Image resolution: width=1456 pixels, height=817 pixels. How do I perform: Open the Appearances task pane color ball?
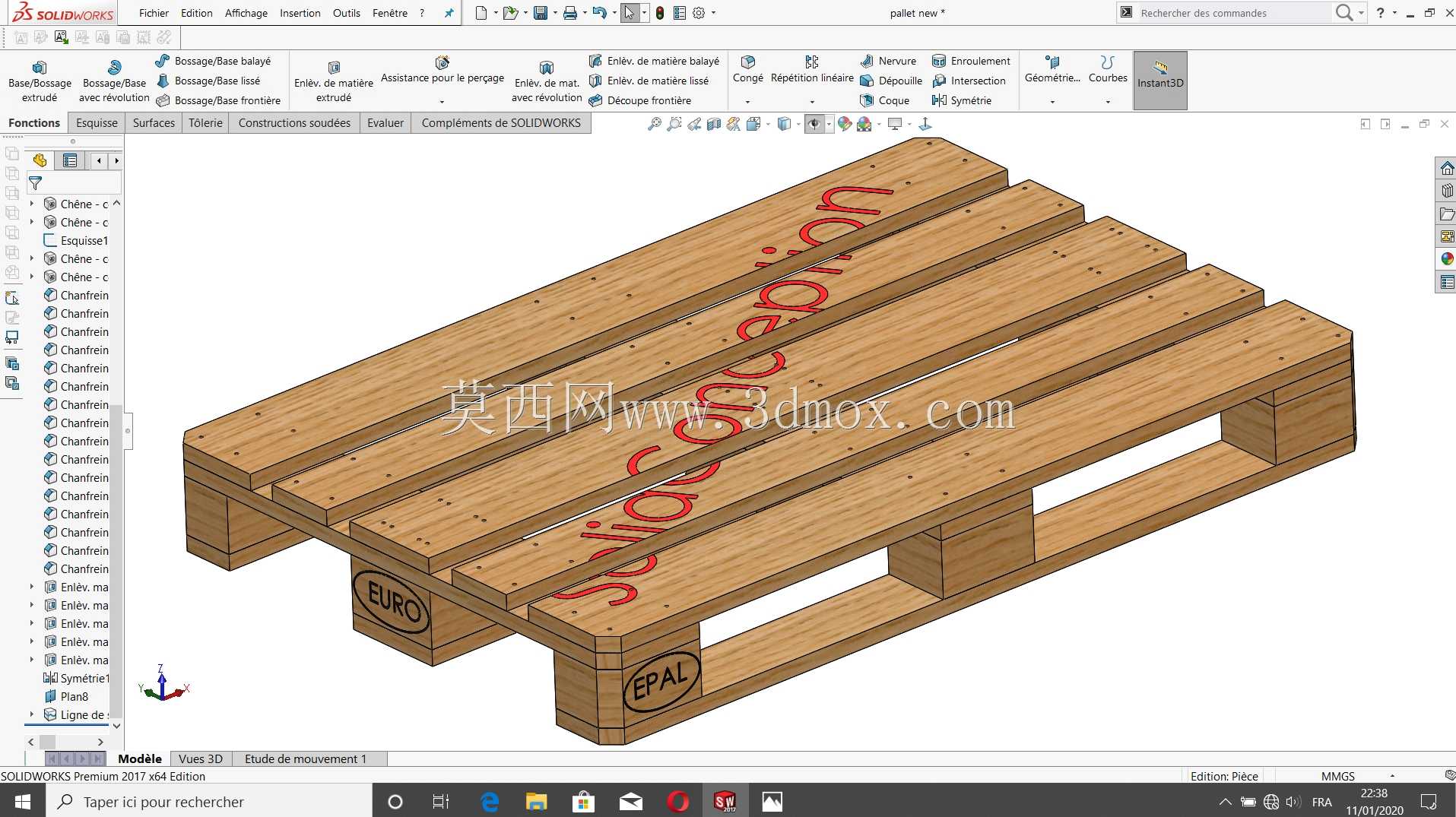click(1446, 259)
